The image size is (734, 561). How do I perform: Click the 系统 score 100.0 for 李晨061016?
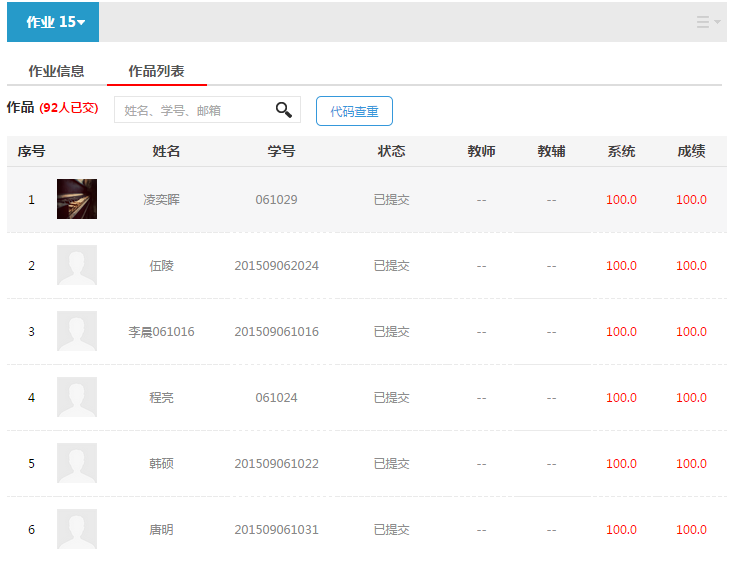click(621, 332)
